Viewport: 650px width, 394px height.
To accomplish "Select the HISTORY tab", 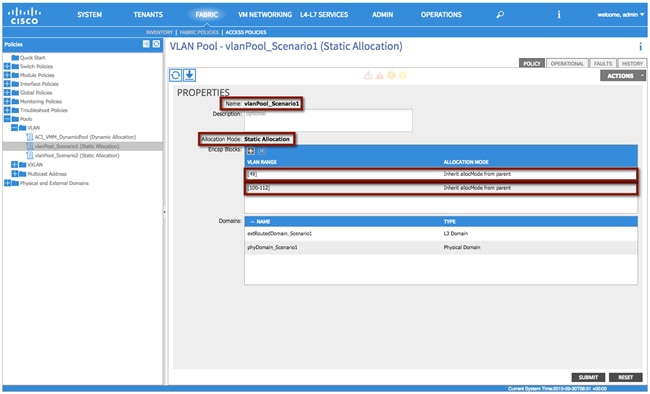I will click(632, 63).
